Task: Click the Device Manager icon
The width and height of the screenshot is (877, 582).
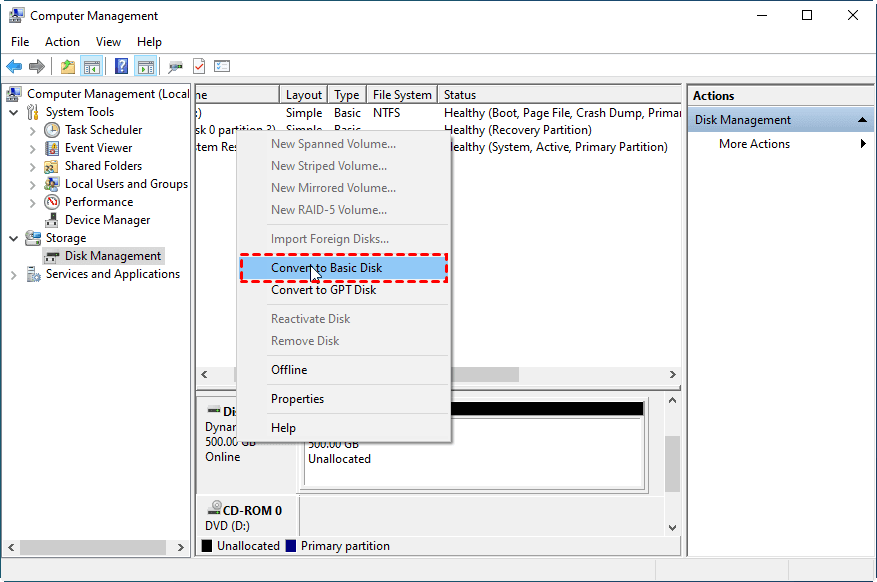Action: point(52,220)
